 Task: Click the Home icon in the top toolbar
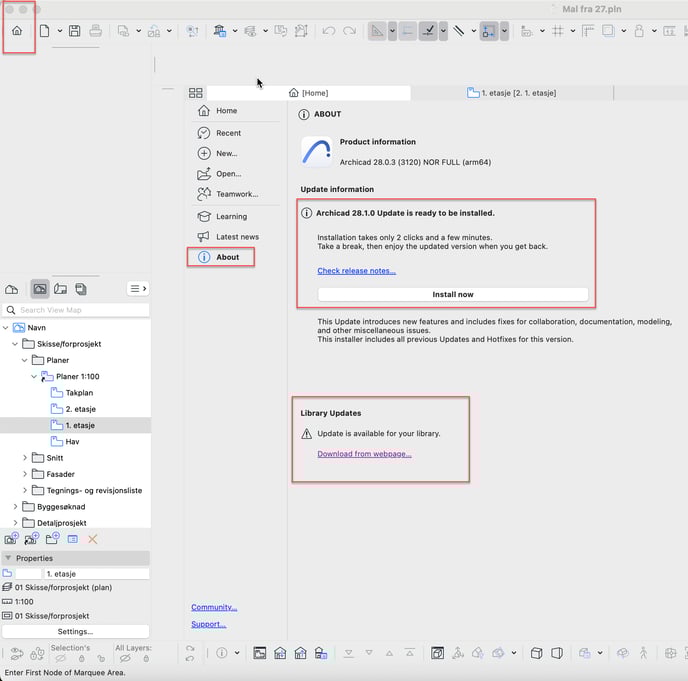17,31
